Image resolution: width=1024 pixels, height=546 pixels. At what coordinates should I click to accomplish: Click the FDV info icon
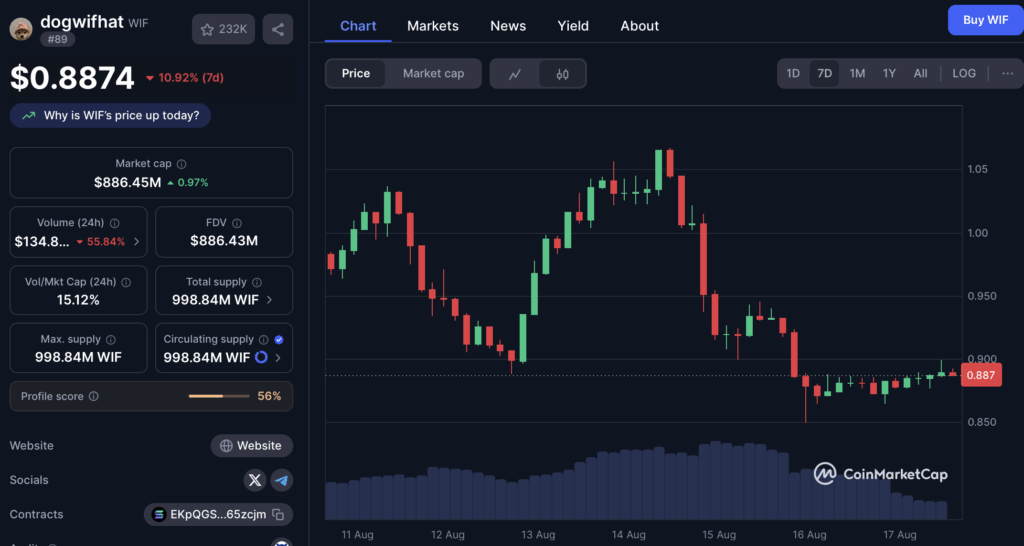point(237,223)
